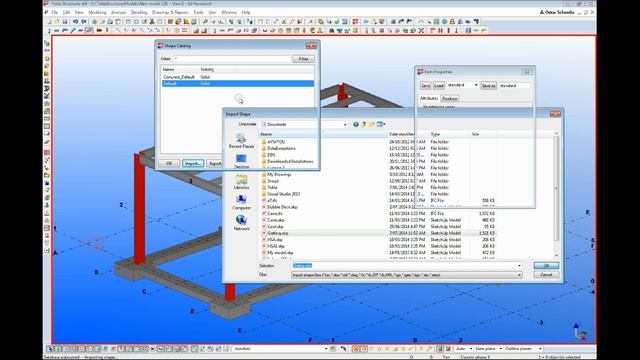Click the Save as button in Item Properties
Image resolution: width=640 pixels, height=360 pixels.
(x=488, y=86)
